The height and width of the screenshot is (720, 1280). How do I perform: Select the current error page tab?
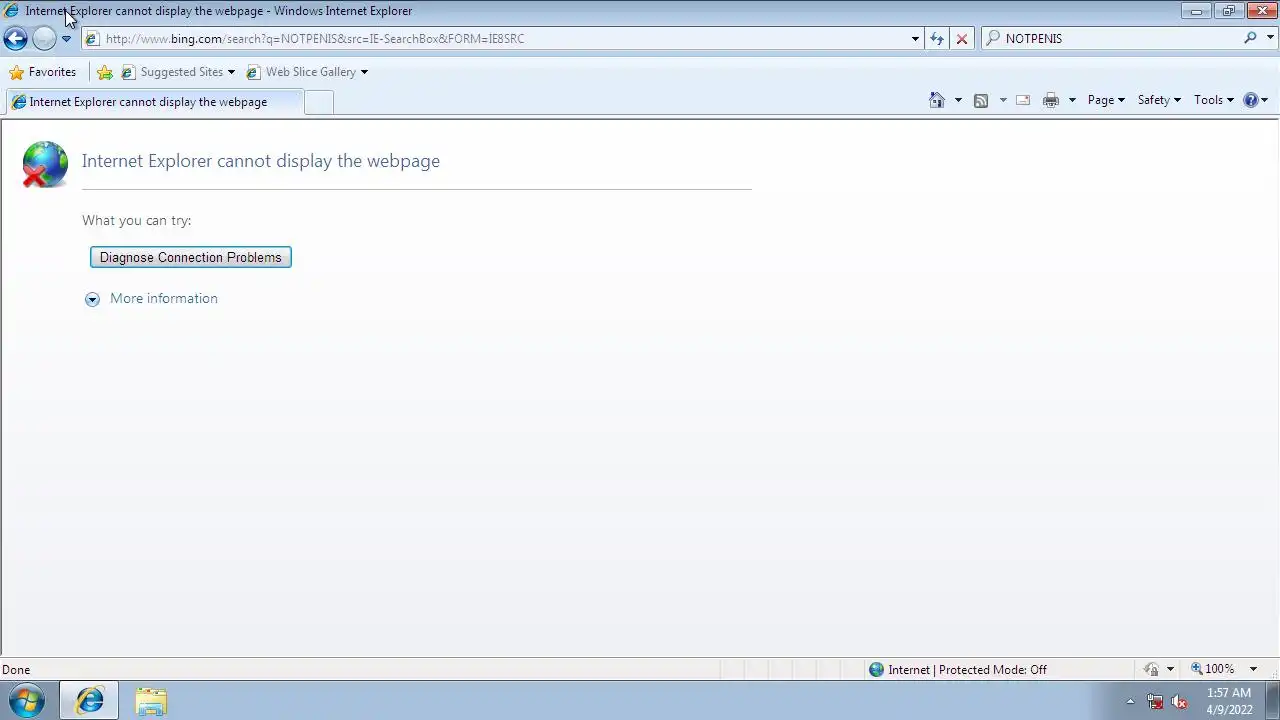coord(153,102)
